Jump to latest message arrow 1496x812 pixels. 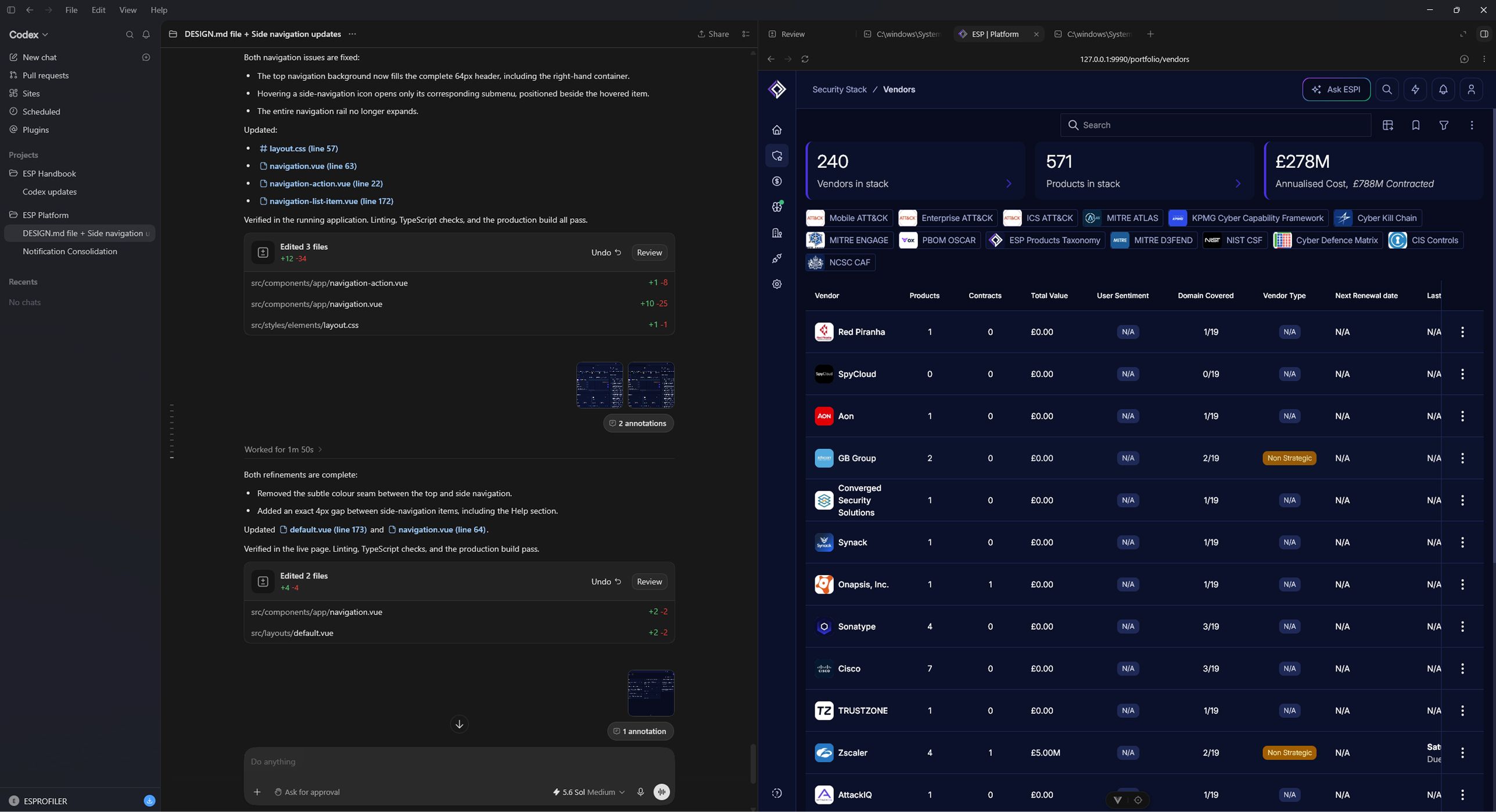click(459, 724)
